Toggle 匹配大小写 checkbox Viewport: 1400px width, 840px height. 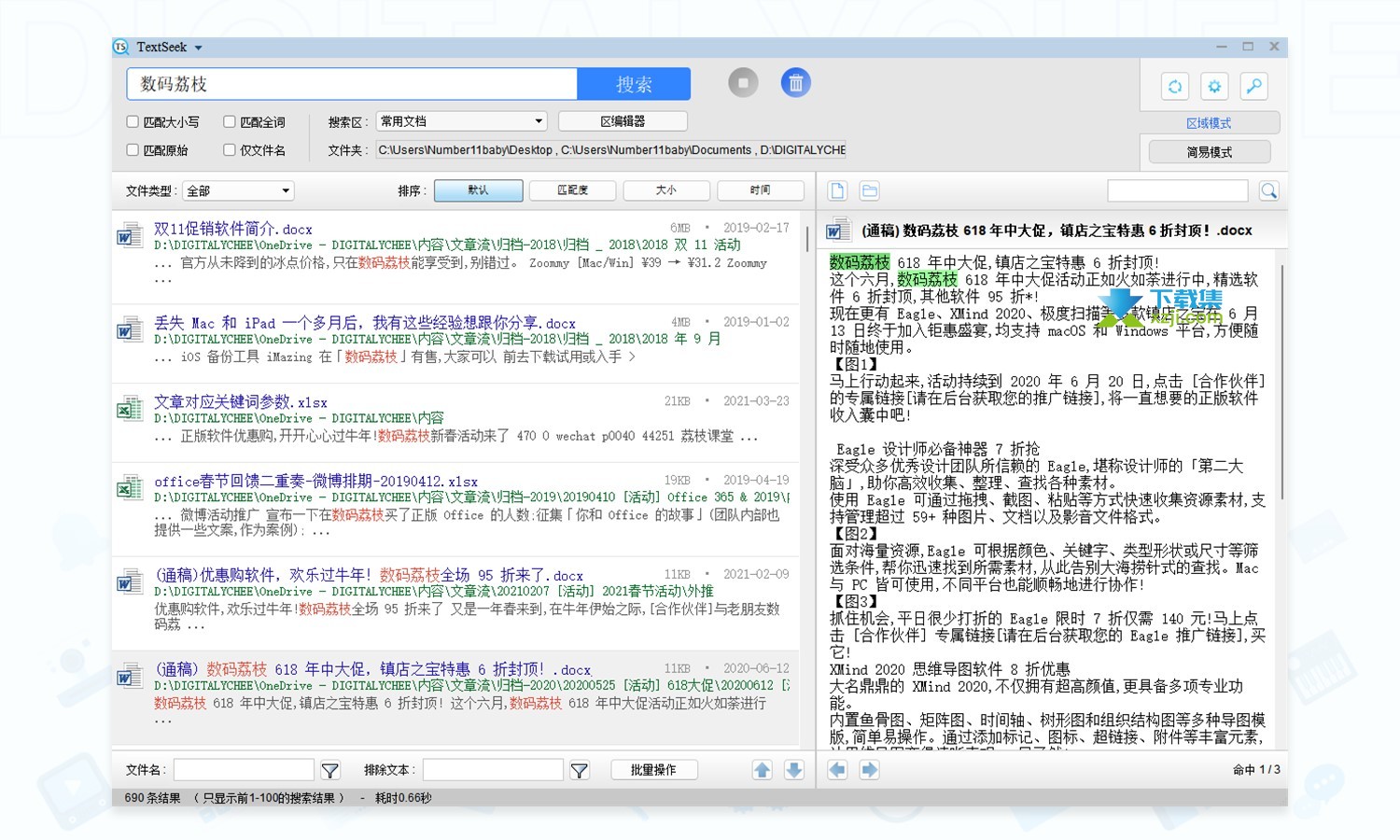coord(133,121)
